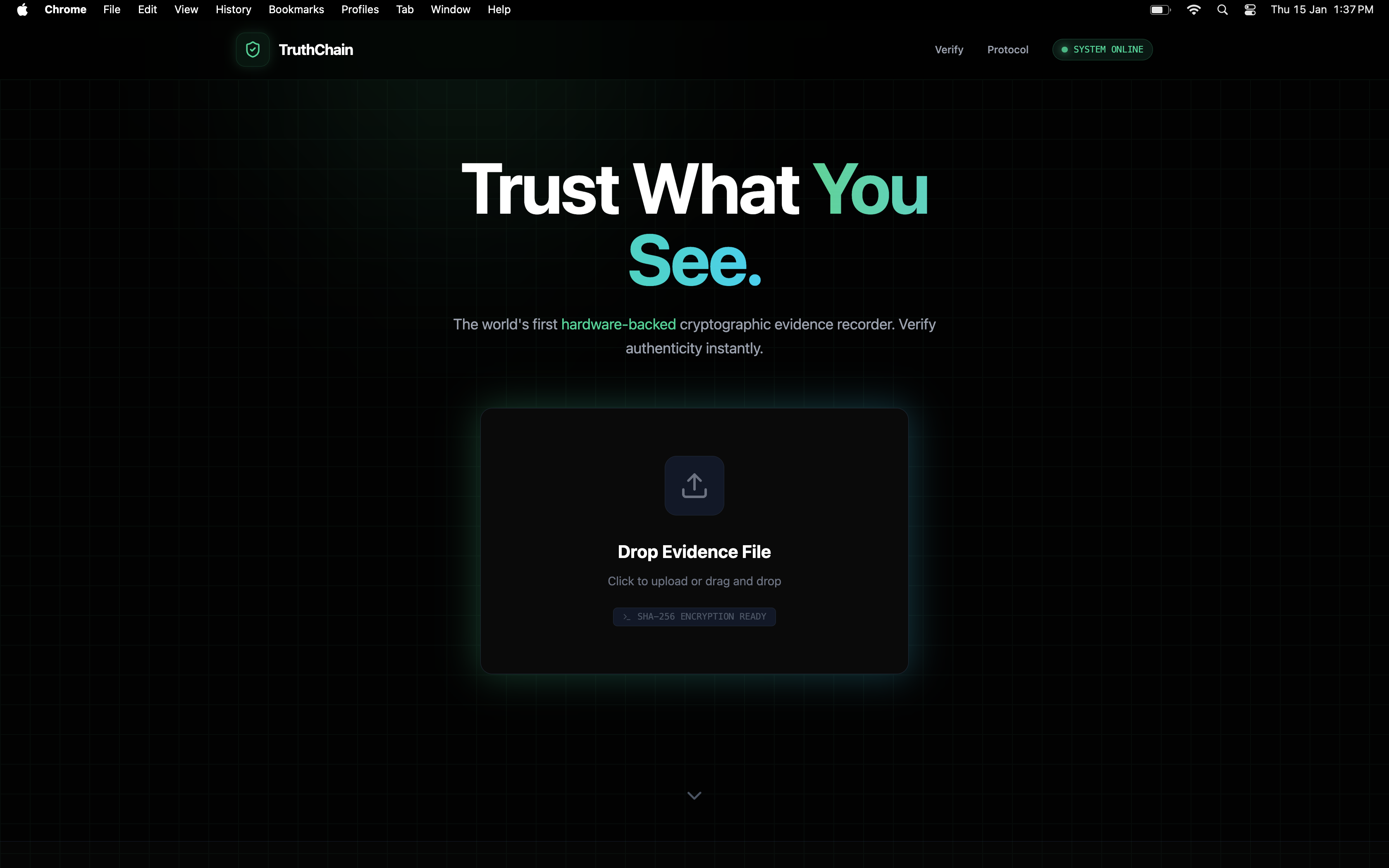This screenshot has height=868, width=1389.
Task: Click the "Click to upload or drag and drop" text
Action: click(694, 581)
